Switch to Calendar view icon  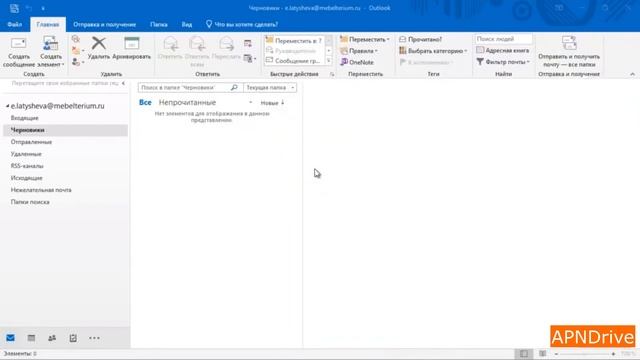31,338
